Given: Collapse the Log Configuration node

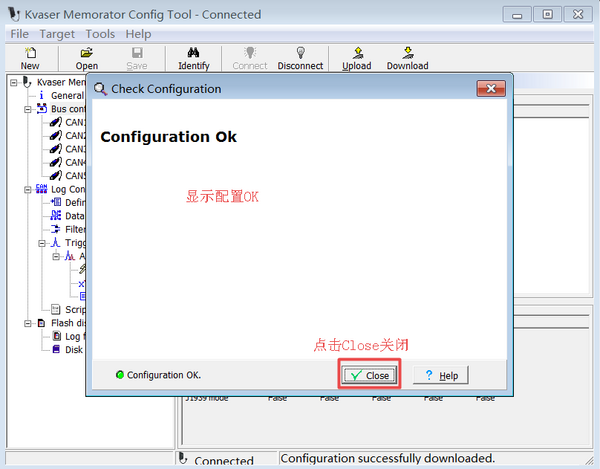Looking at the screenshot, I should (x=28, y=190).
